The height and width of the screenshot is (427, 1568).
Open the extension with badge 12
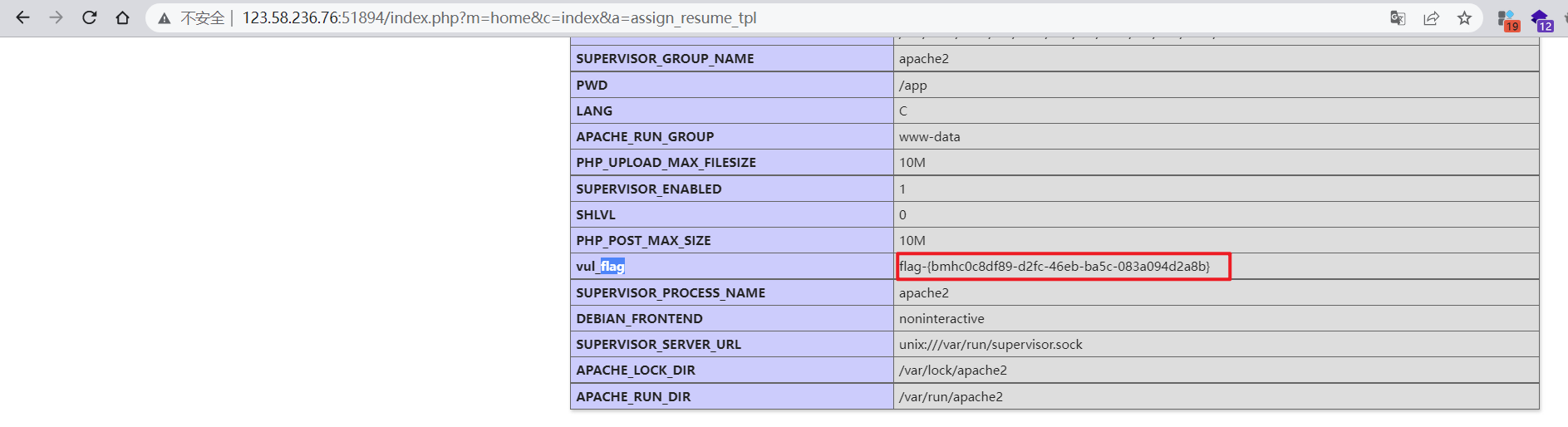point(1542,20)
